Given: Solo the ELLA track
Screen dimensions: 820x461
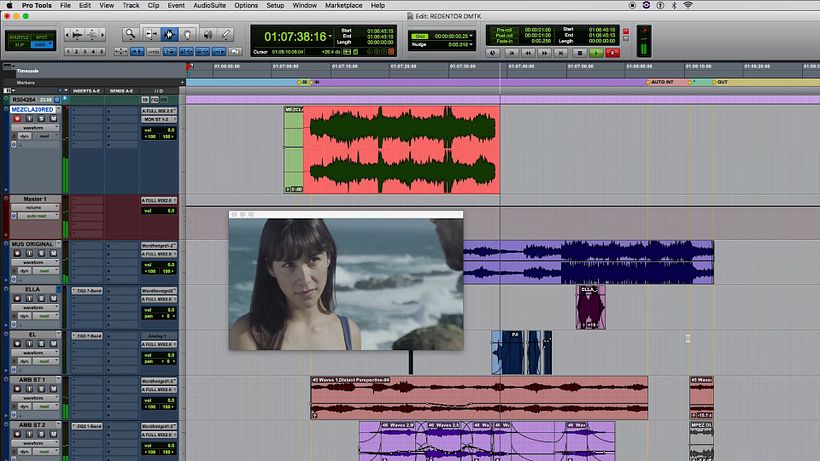Looking at the screenshot, I should [x=41, y=298].
